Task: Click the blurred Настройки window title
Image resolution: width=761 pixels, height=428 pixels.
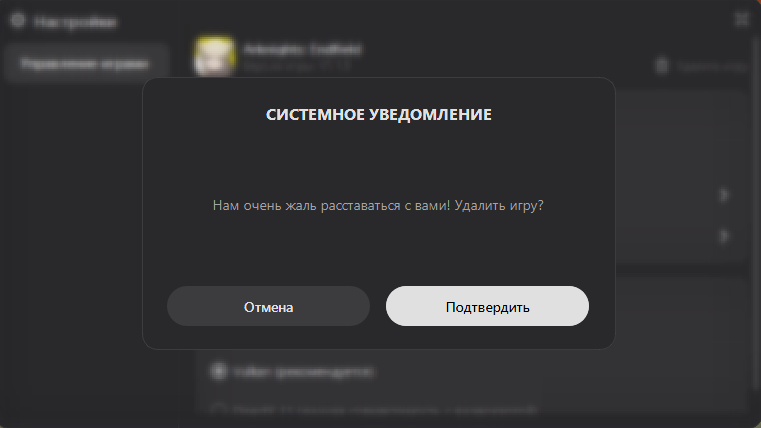Action: (76, 22)
